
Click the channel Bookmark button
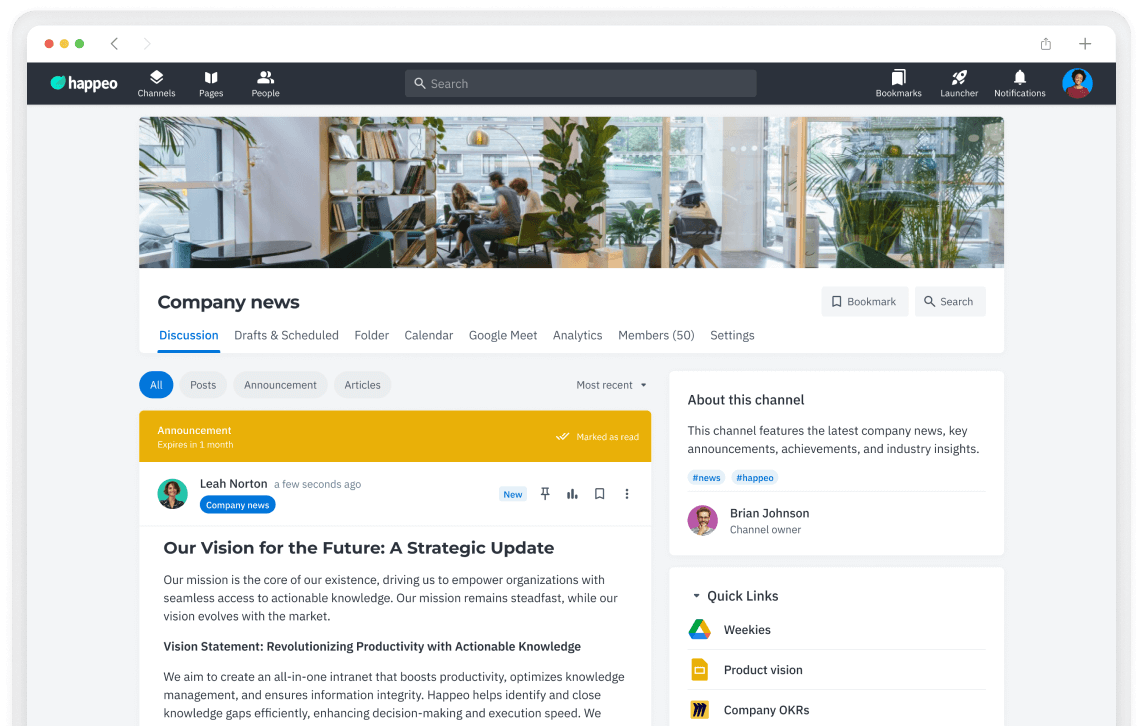(x=864, y=302)
